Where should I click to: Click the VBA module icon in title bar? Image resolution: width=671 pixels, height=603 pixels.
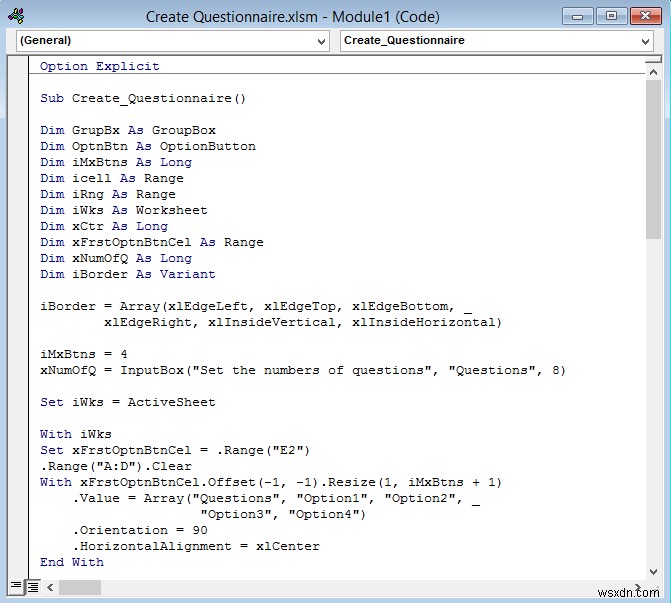coord(16,16)
